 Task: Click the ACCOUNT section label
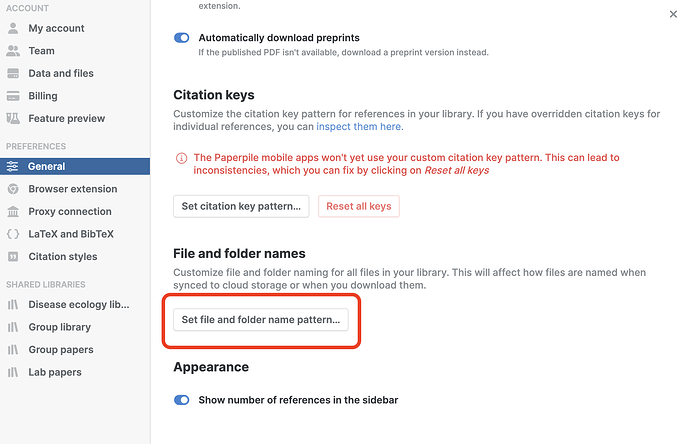click(27, 8)
